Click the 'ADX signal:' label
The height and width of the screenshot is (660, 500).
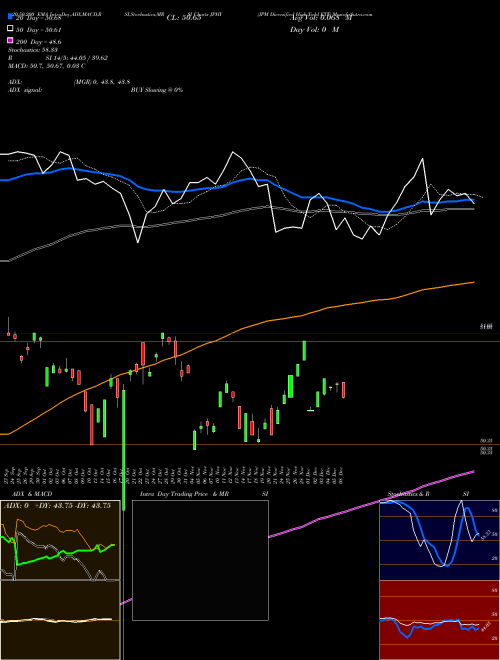(x=25, y=90)
